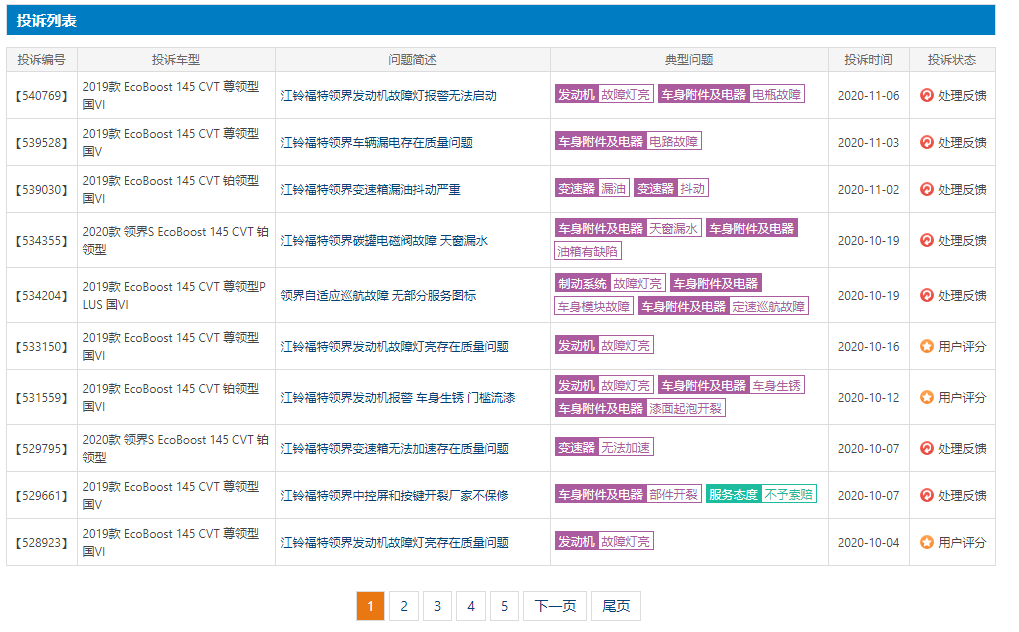This screenshot has height=632, width=1019.
Task: Click the 尾页 last page button
Action: (x=616, y=606)
